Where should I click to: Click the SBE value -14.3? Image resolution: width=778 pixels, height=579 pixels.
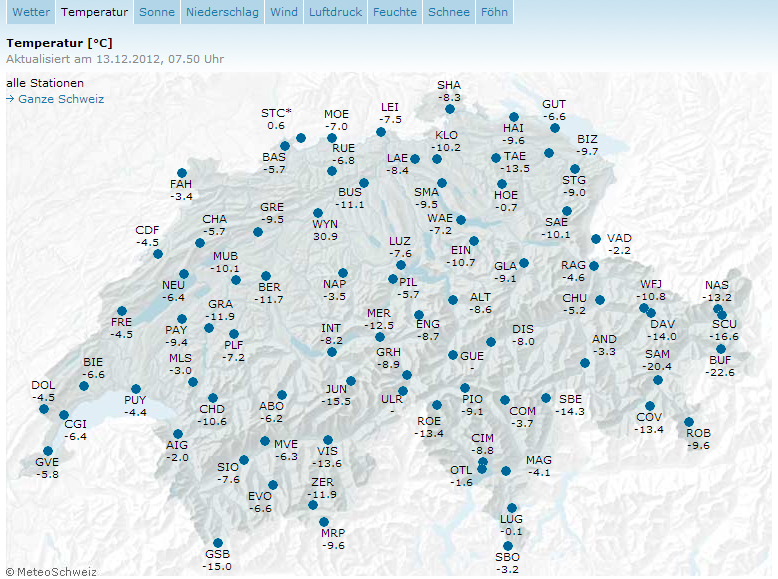click(x=570, y=412)
